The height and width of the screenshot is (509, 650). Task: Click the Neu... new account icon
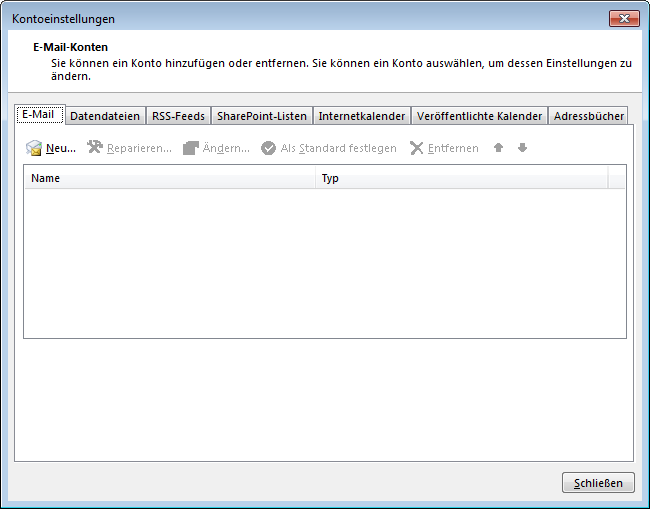click(34, 148)
